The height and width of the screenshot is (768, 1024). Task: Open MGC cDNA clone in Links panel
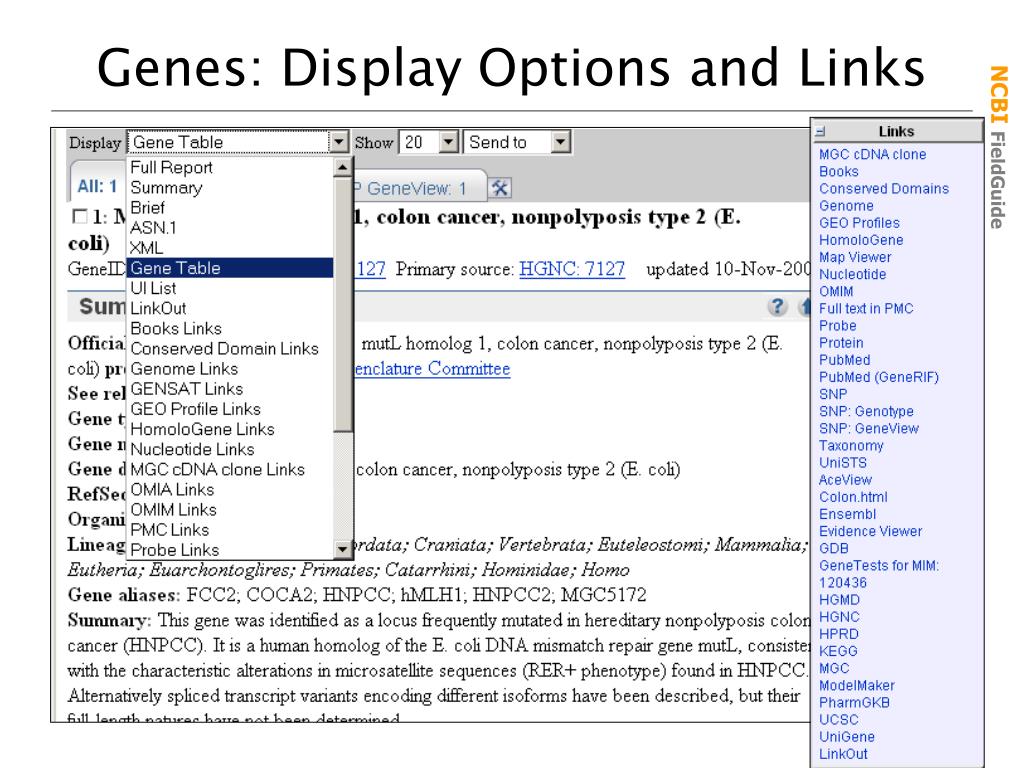tap(872, 155)
